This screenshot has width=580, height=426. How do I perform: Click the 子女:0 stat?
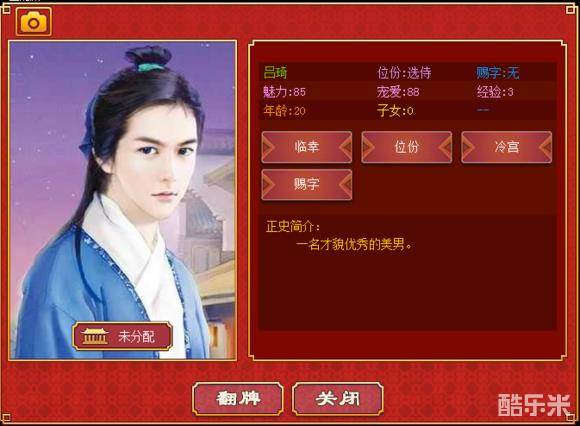click(x=395, y=111)
